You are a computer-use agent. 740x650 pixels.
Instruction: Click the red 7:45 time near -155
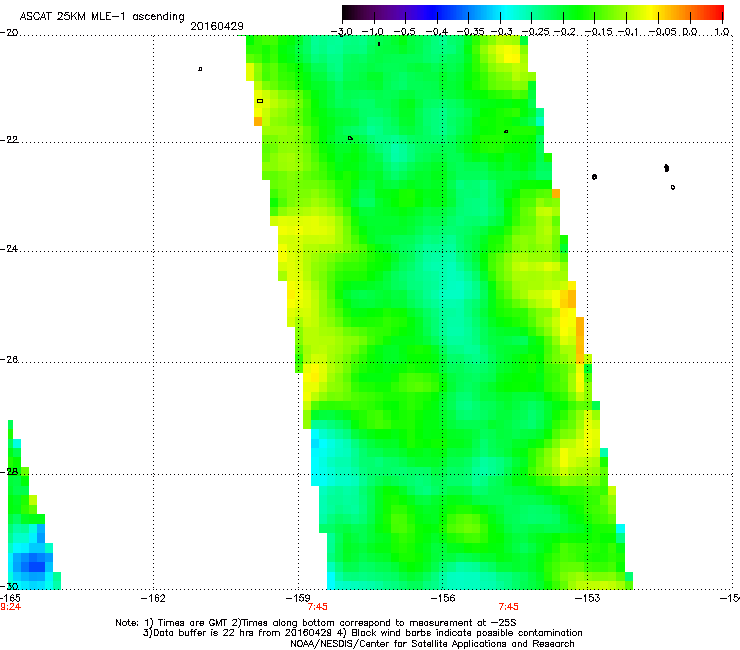(509, 607)
